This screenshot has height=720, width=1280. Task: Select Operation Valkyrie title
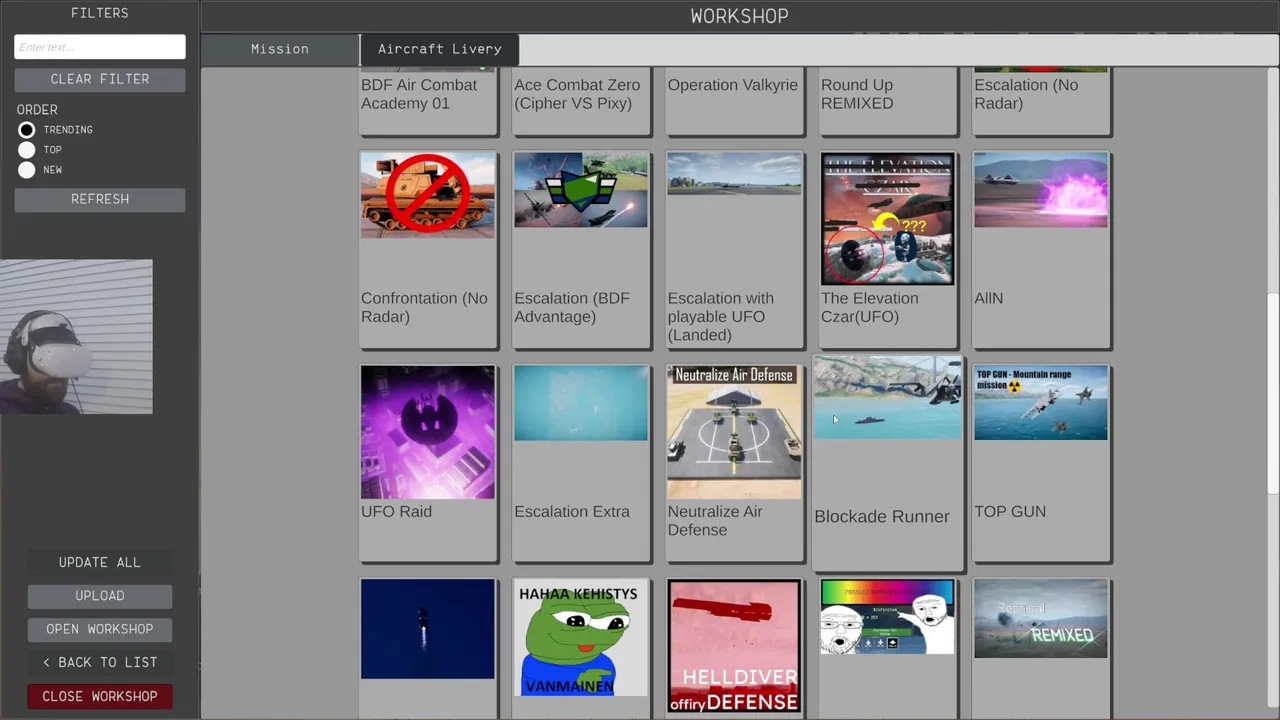point(733,85)
